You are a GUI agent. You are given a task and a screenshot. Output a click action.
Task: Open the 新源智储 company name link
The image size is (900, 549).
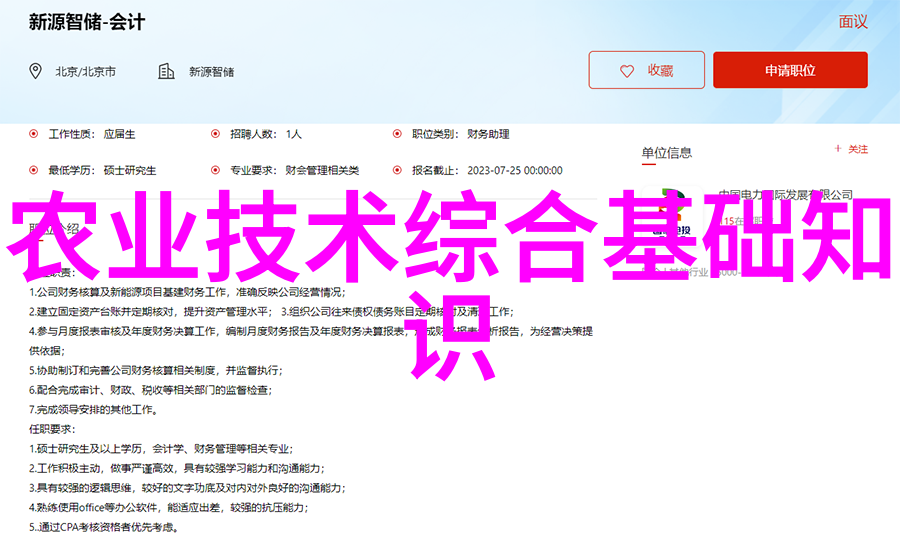coord(209,72)
